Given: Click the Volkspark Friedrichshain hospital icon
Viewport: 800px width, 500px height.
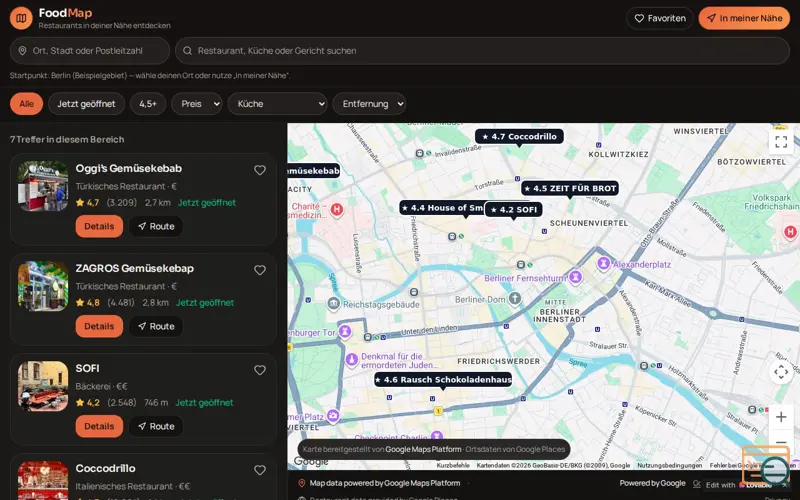Looking at the screenshot, I should point(790,232).
